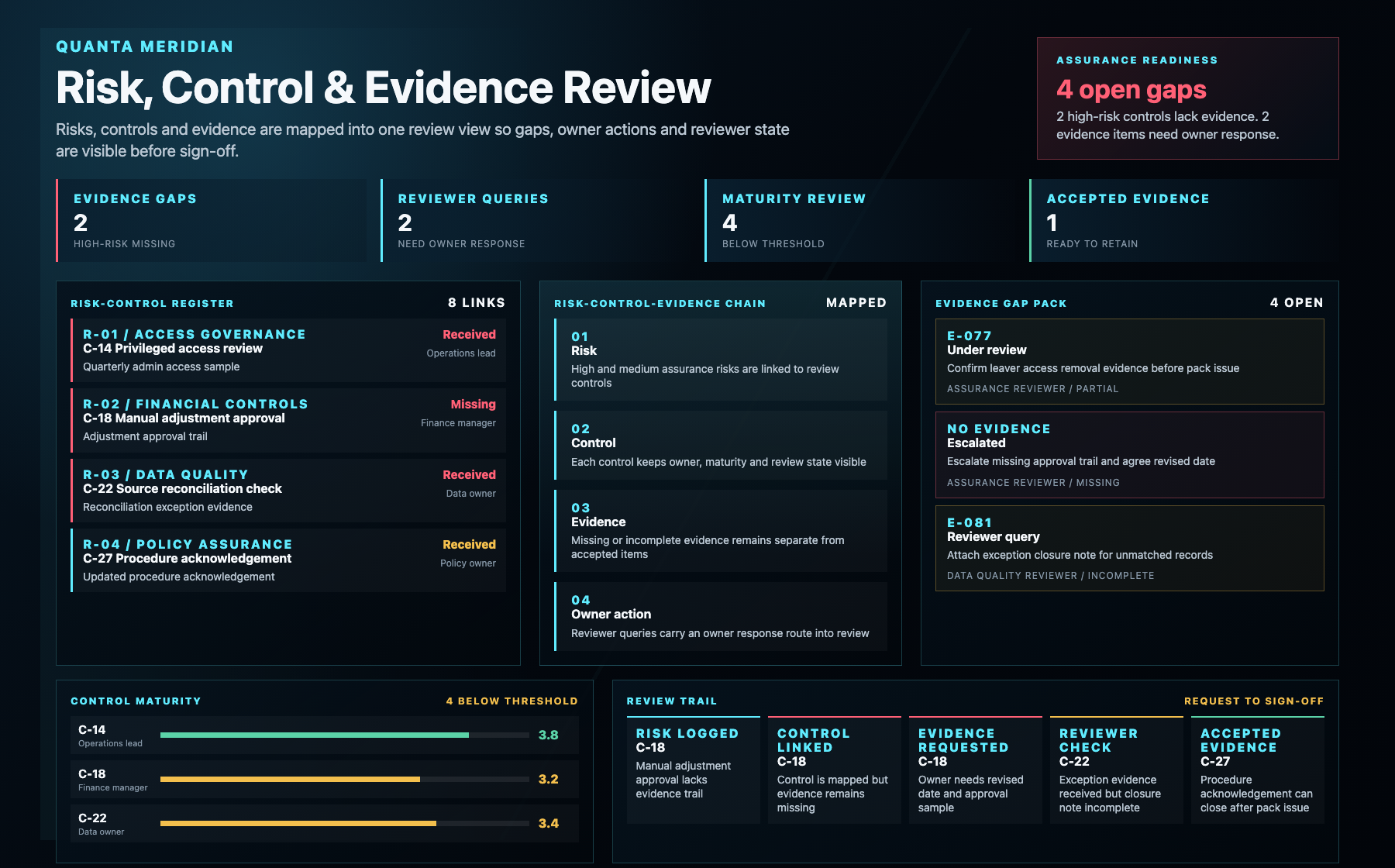Open chain step 02 Control

coord(721,446)
